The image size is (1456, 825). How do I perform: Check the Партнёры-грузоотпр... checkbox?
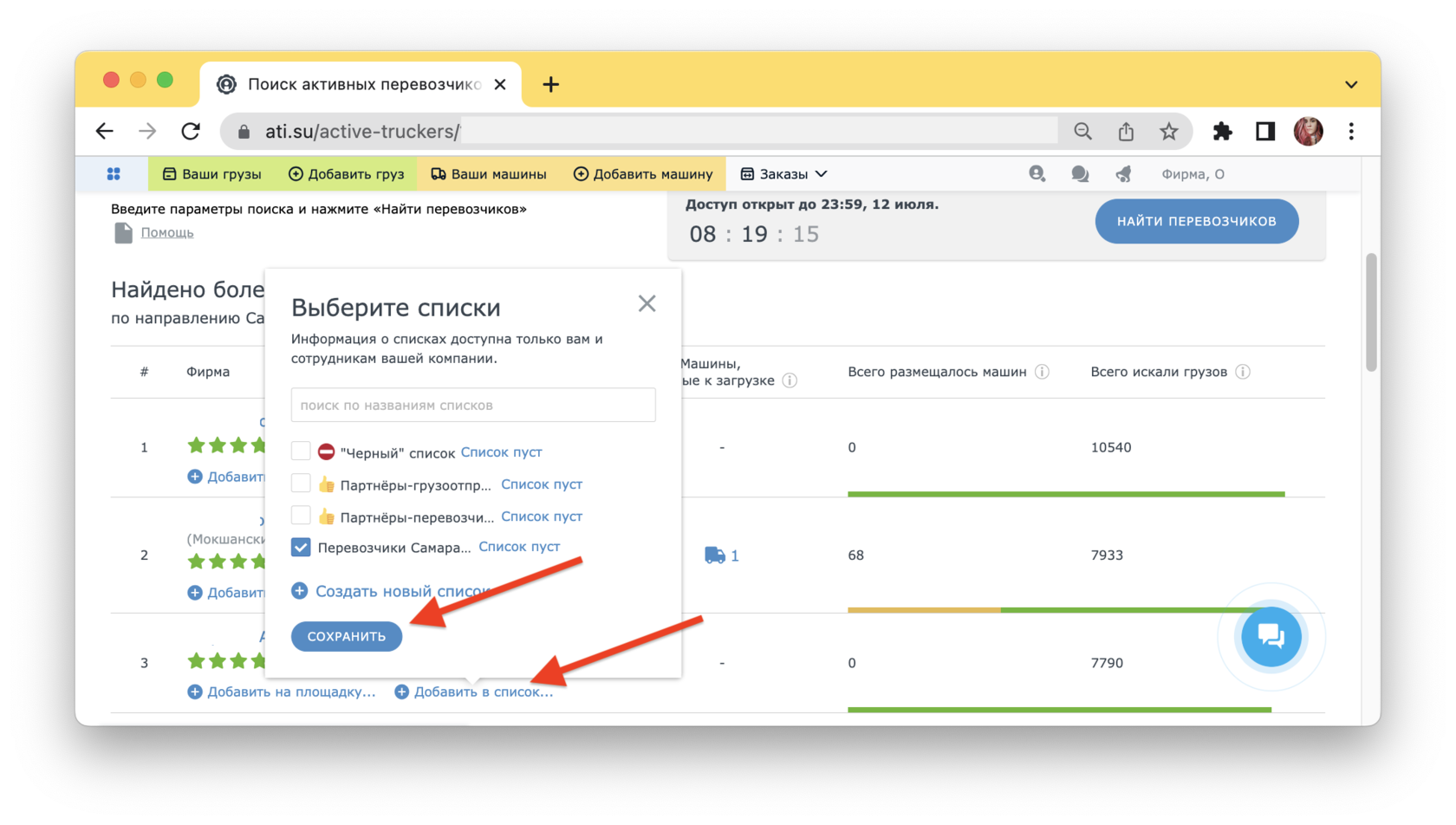(x=301, y=484)
